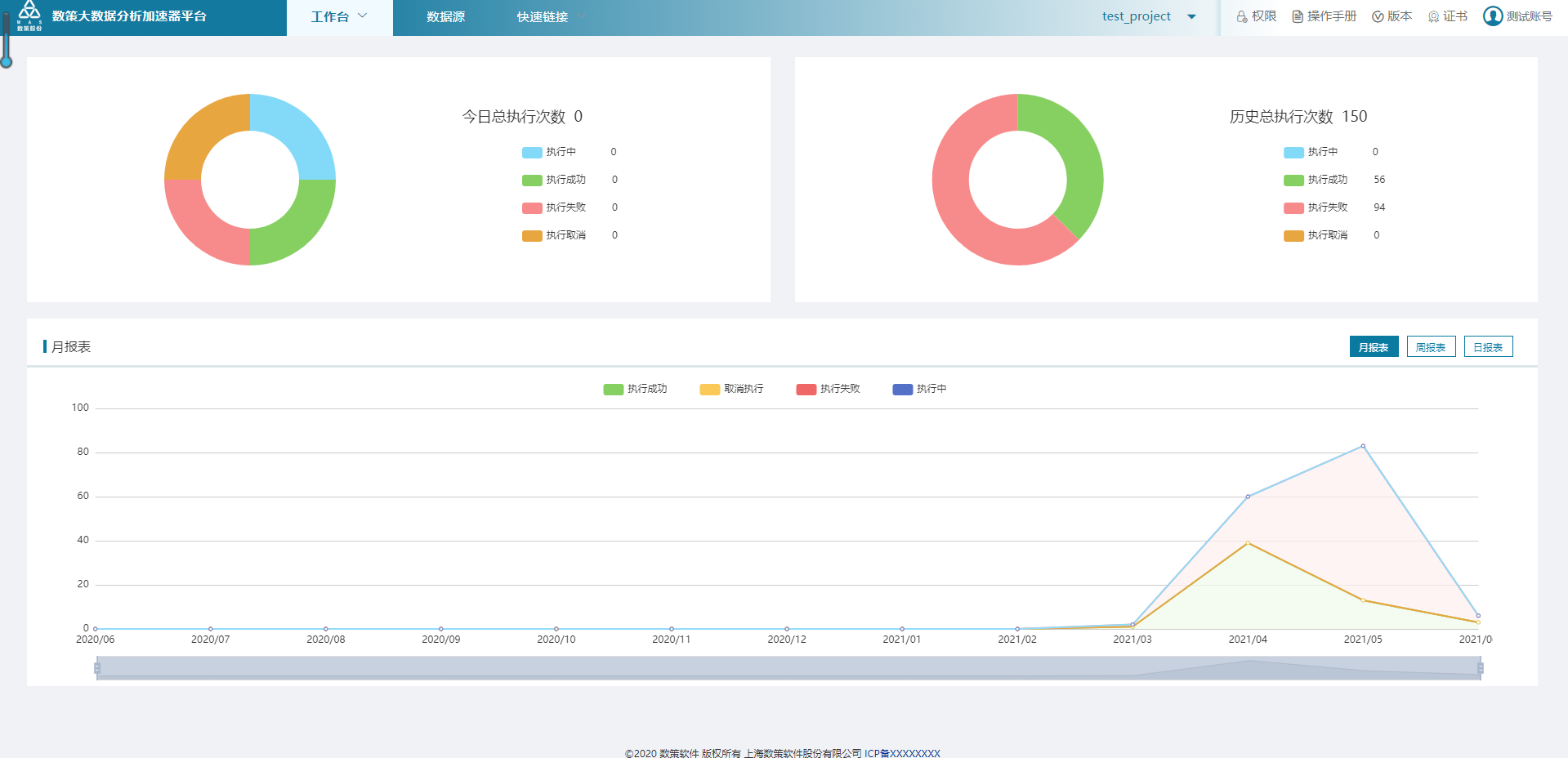The image size is (1568, 758).
Task: Switch to the 周报表 weekly report
Action: (1432, 347)
